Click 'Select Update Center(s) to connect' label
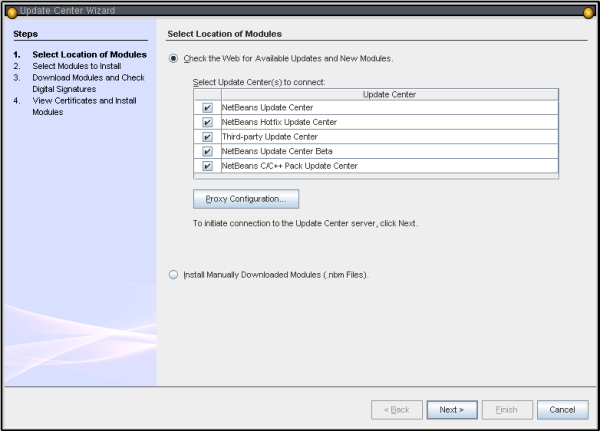This screenshot has width=600, height=431. pyautogui.click(x=259, y=82)
